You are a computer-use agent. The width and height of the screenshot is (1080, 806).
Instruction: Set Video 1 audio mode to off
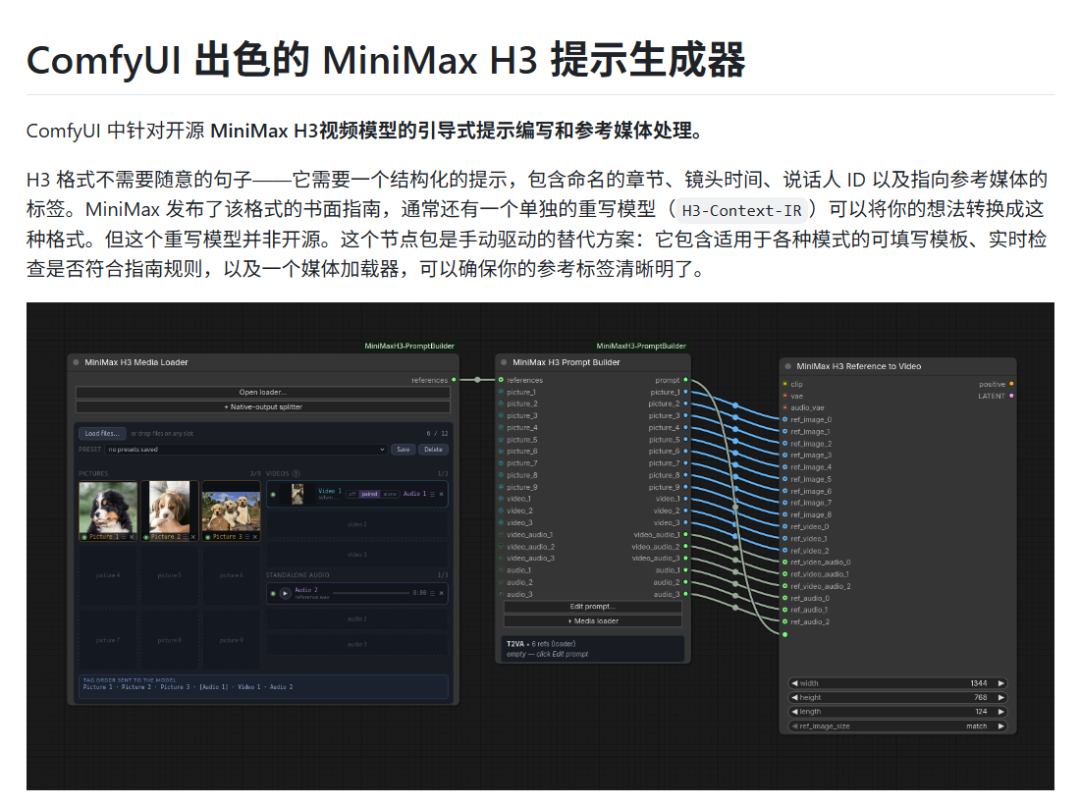click(352, 494)
